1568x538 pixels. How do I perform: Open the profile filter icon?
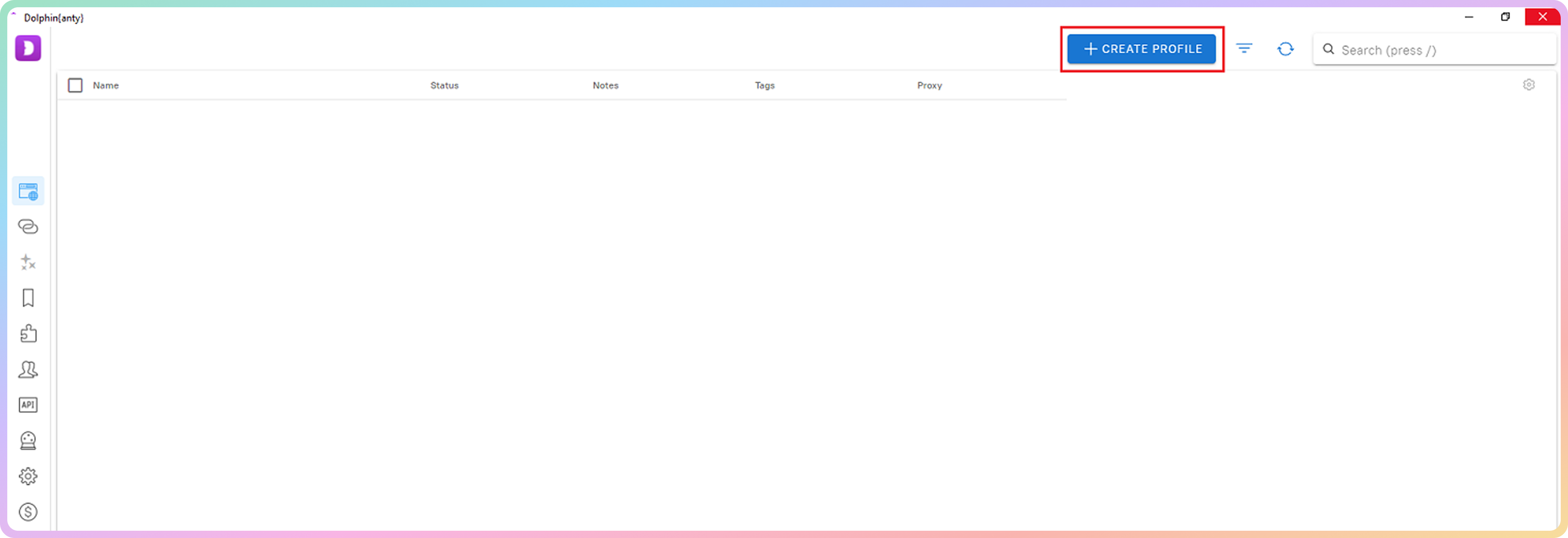[1244, 49]
